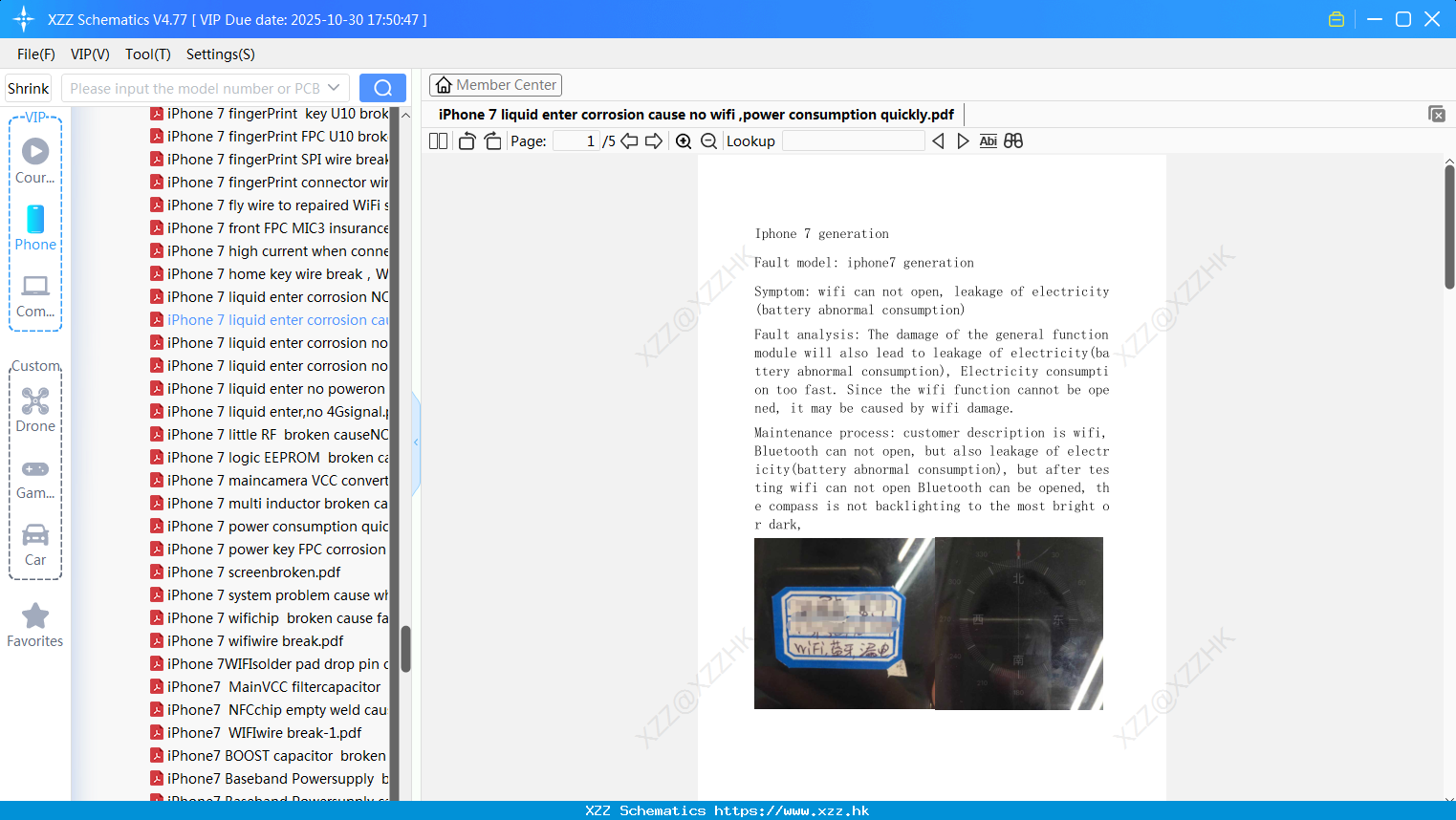Open iPhone 7 logic EEPROM broken file
Image resolution: width=1456 pixels, height=820 pixels.
pos(270,458)
